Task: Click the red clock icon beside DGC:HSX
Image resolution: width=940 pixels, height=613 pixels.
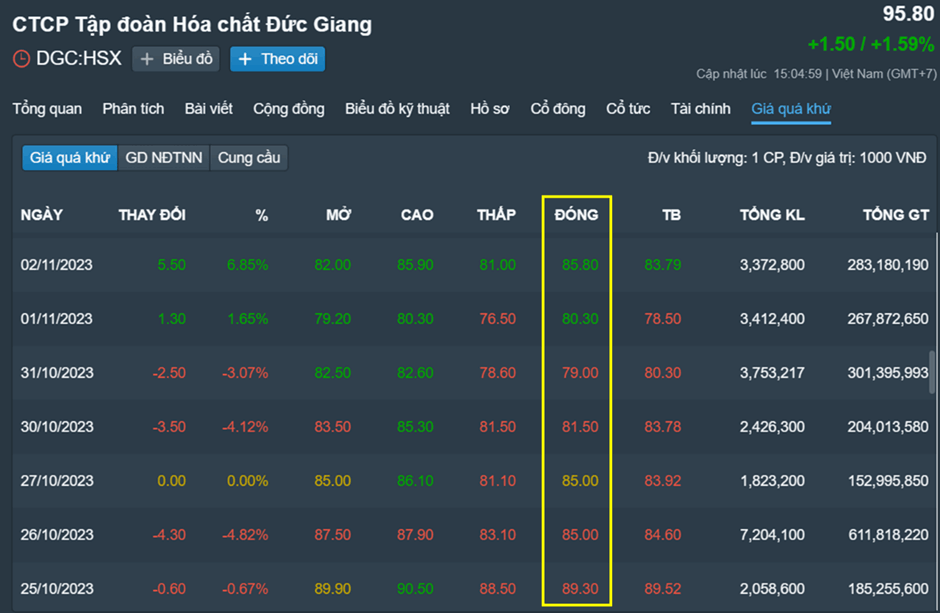Action: pos(22,59)
